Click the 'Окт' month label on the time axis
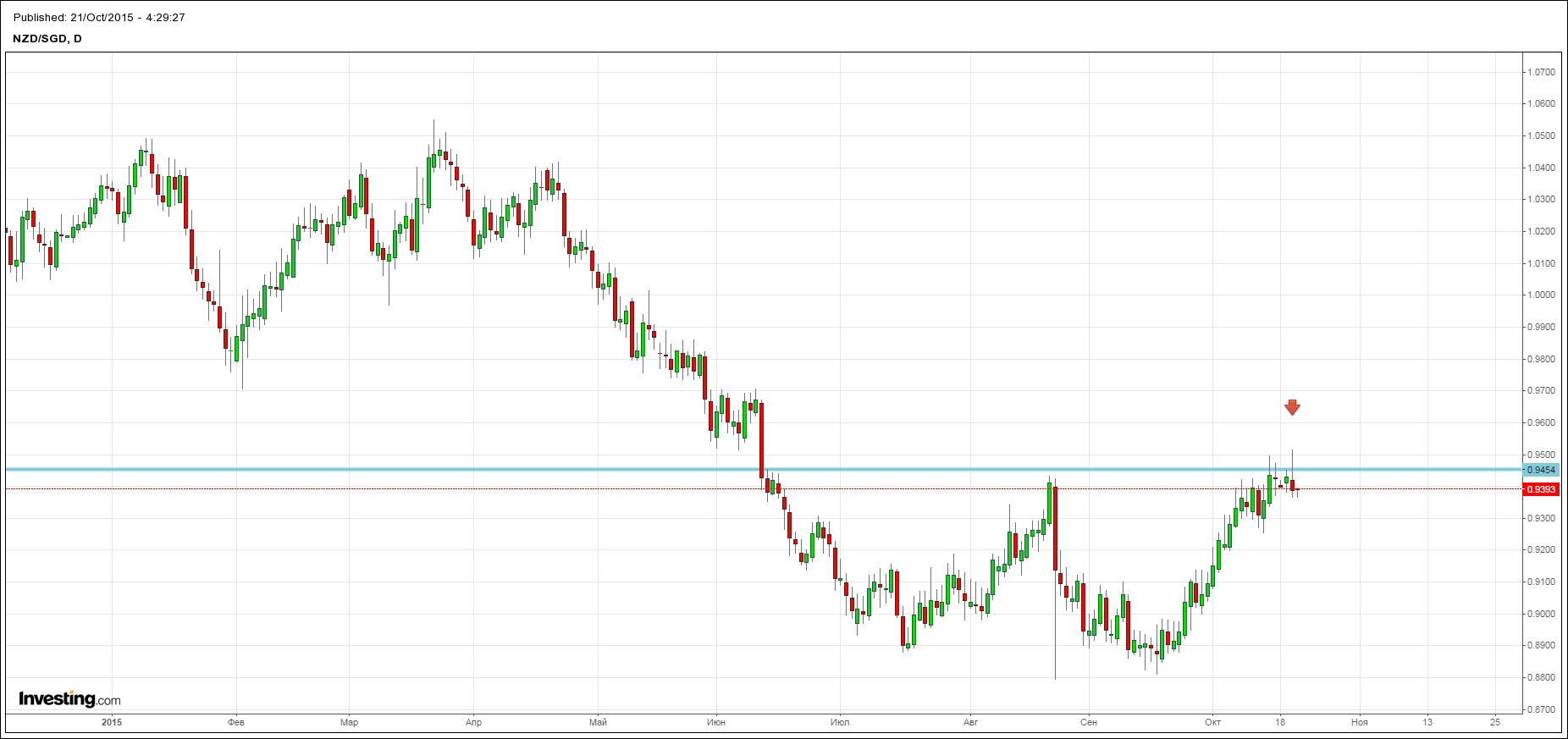The width and height of the screenshot is (1568, 739). coord(1213,722)
